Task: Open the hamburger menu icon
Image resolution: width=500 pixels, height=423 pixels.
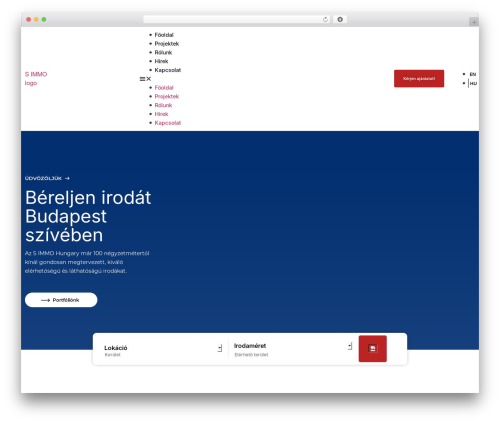Action: point(142,79)
